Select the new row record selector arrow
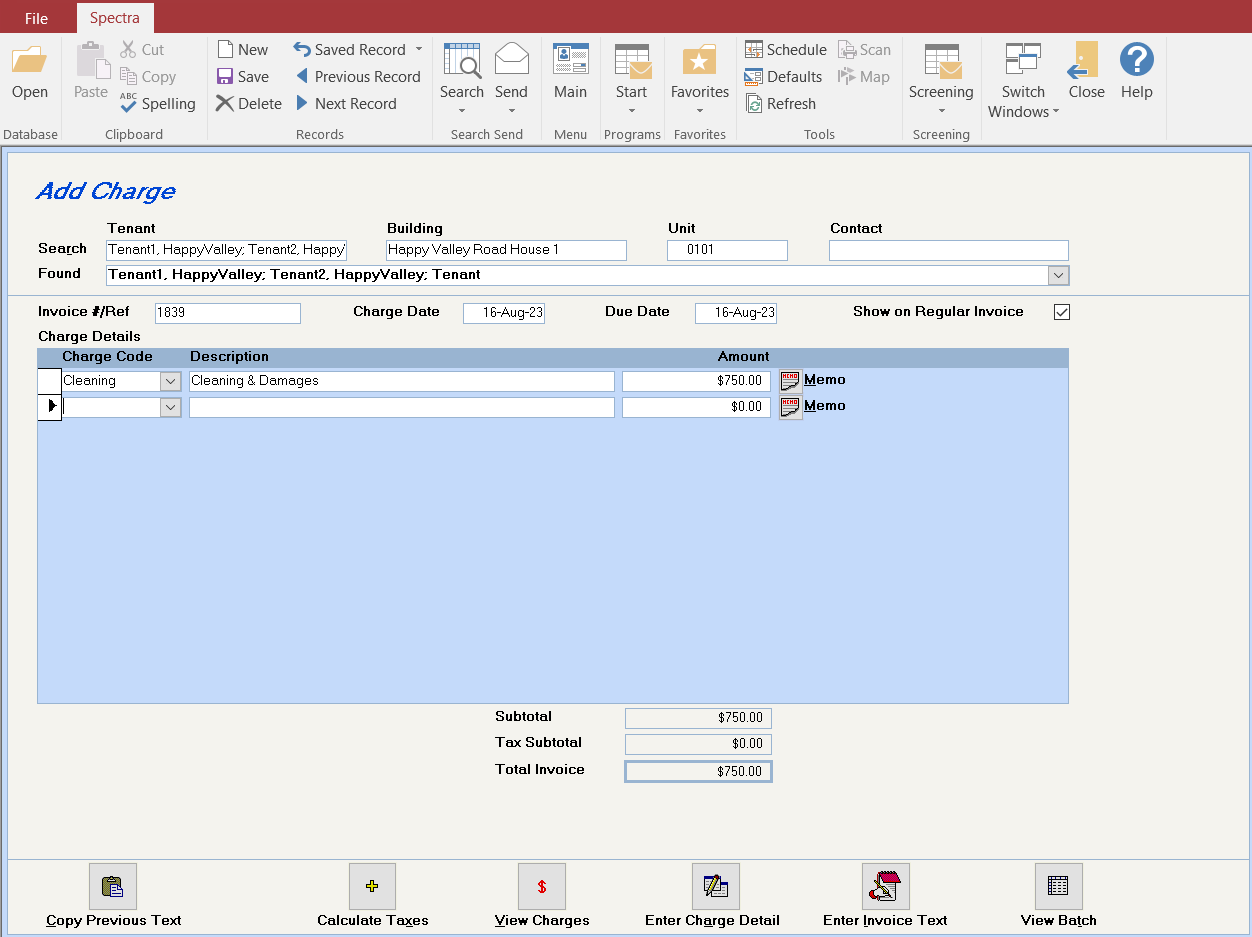 (x=50, y=407)
